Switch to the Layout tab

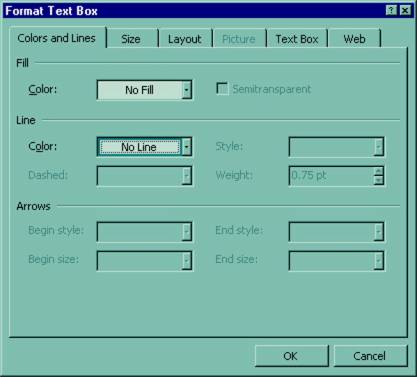click(x=185, y=39)
